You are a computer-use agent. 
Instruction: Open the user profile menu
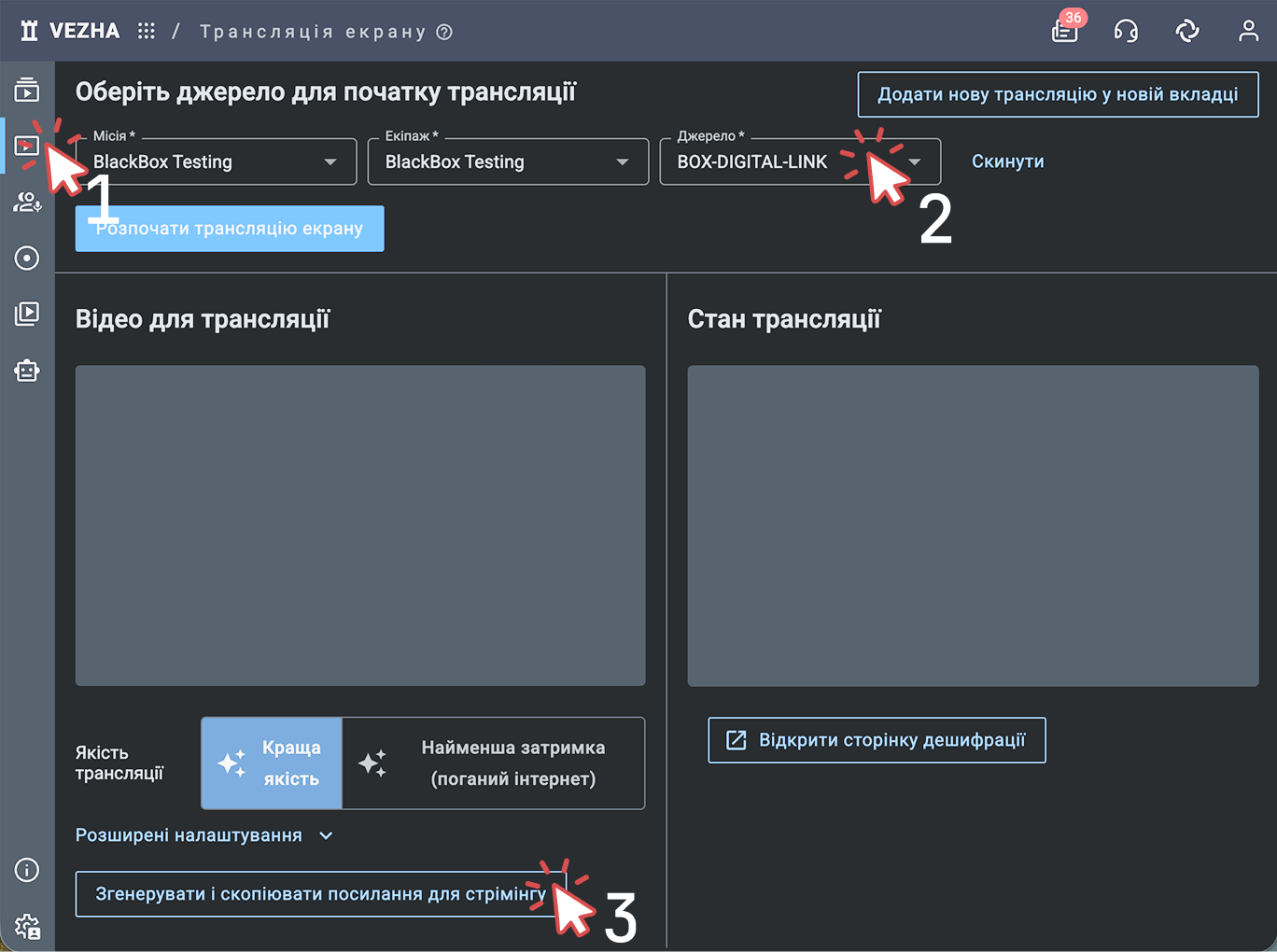(x=1248, y=31)
